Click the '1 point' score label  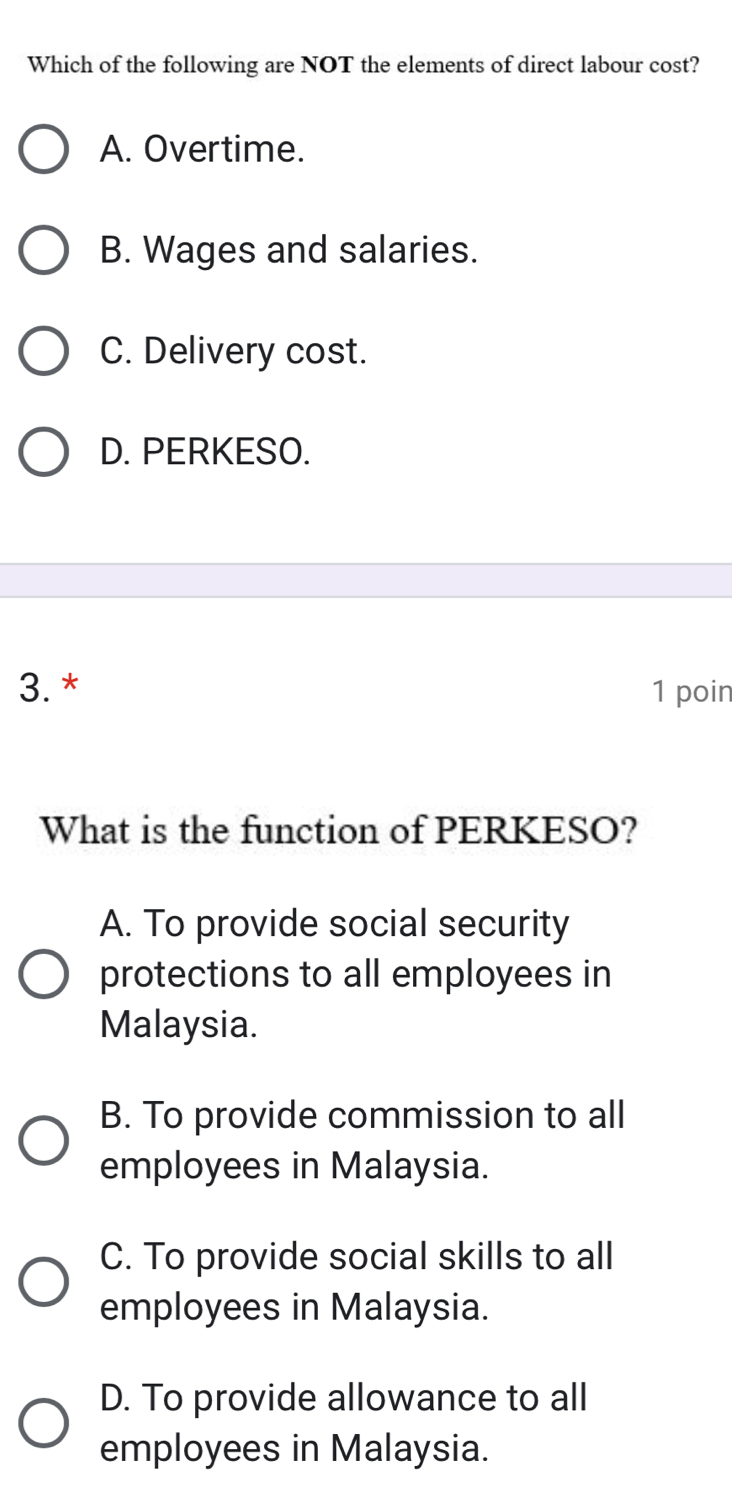(690, 691)
